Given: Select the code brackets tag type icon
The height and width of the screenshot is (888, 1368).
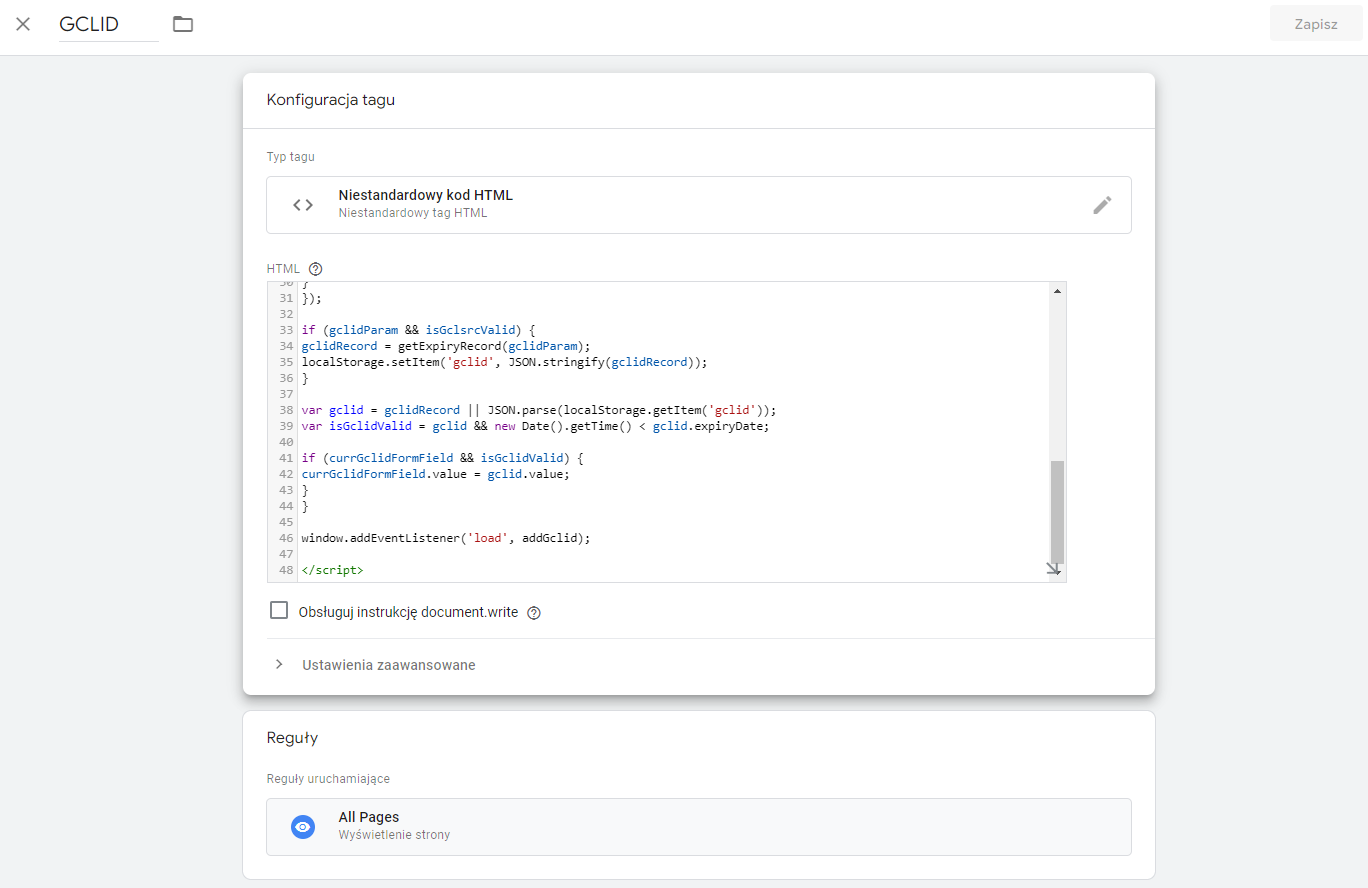Looking at the screenshot, I should (x=303, y=205).
